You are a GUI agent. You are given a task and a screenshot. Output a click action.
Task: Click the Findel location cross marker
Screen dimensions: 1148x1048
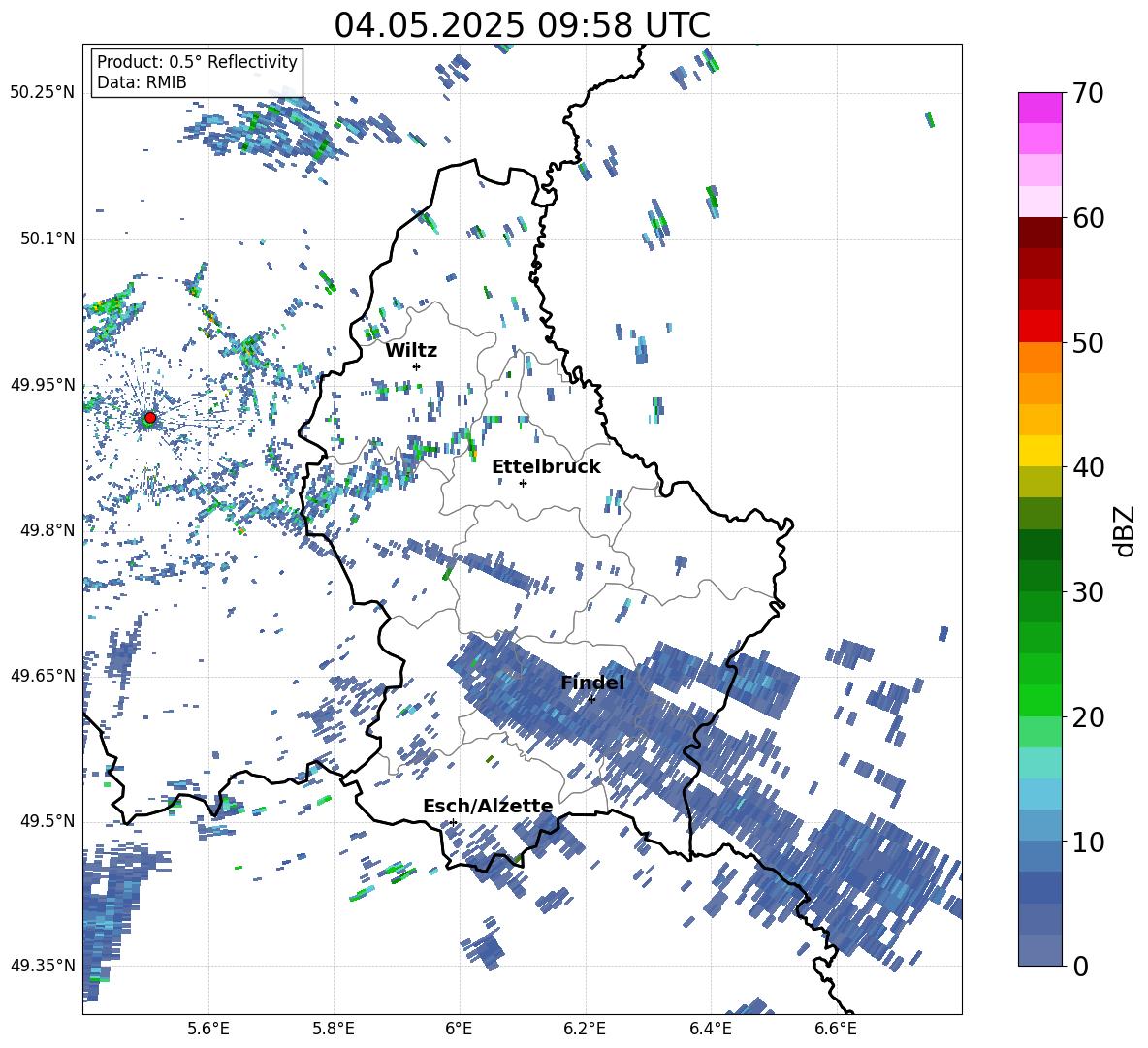(591, 700)
